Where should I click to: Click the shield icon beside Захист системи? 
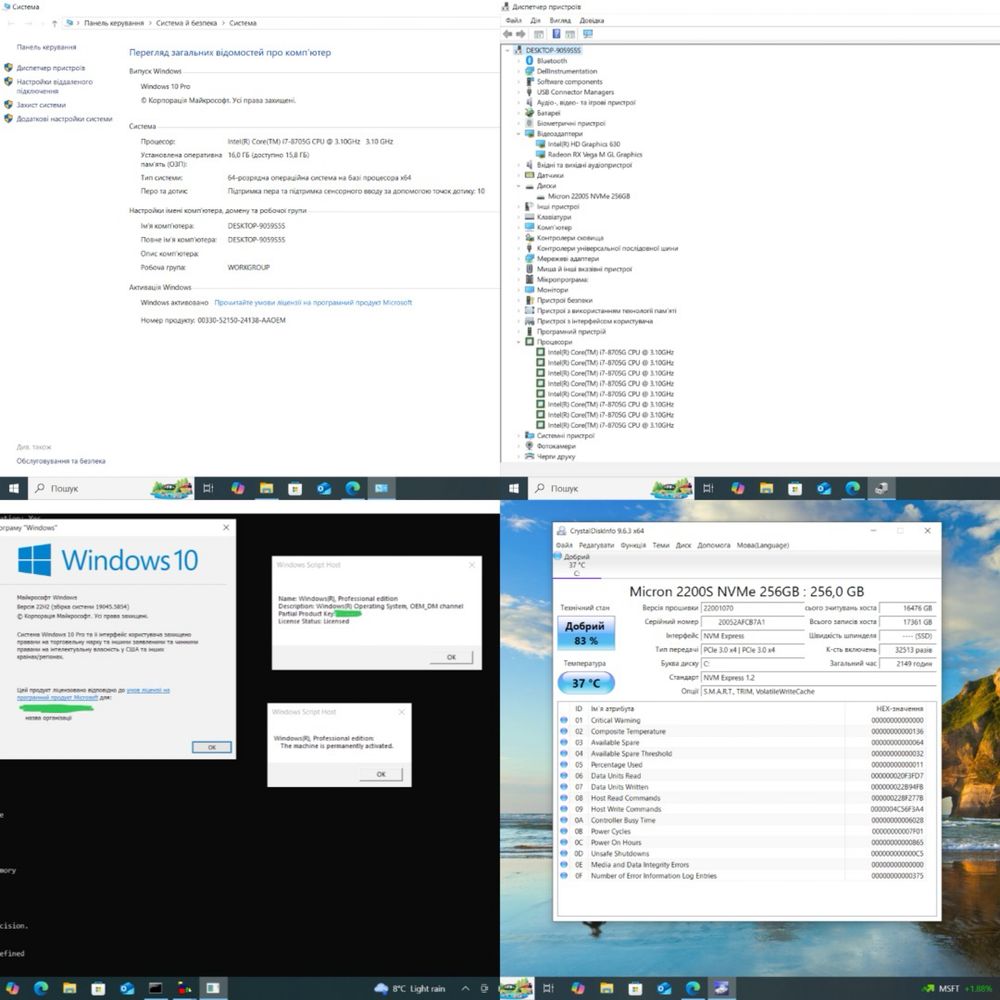coord(8,105)
